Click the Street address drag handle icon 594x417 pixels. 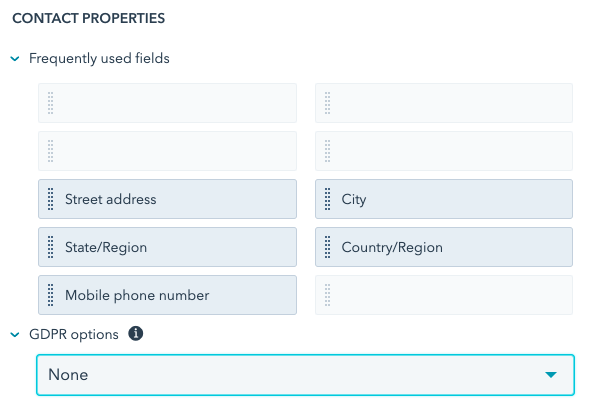50,199
